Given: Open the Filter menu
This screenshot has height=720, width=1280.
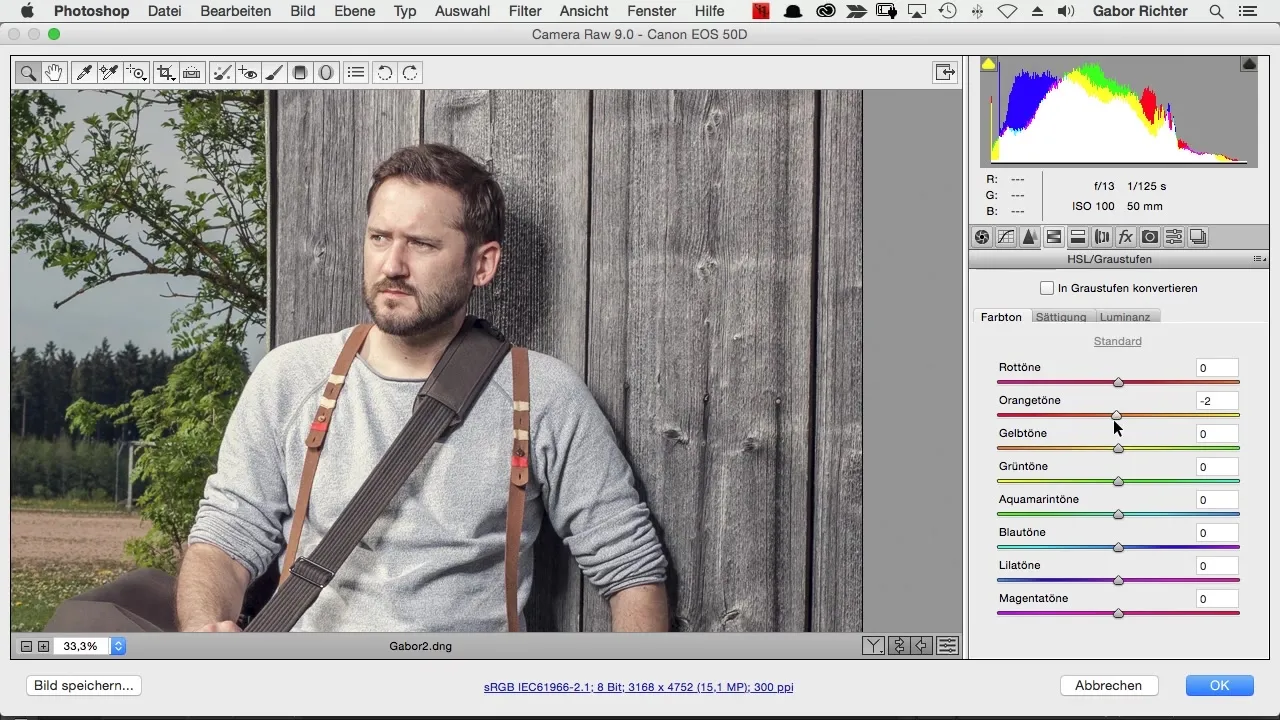Looking at the screenshot, I should pos(525,11).
